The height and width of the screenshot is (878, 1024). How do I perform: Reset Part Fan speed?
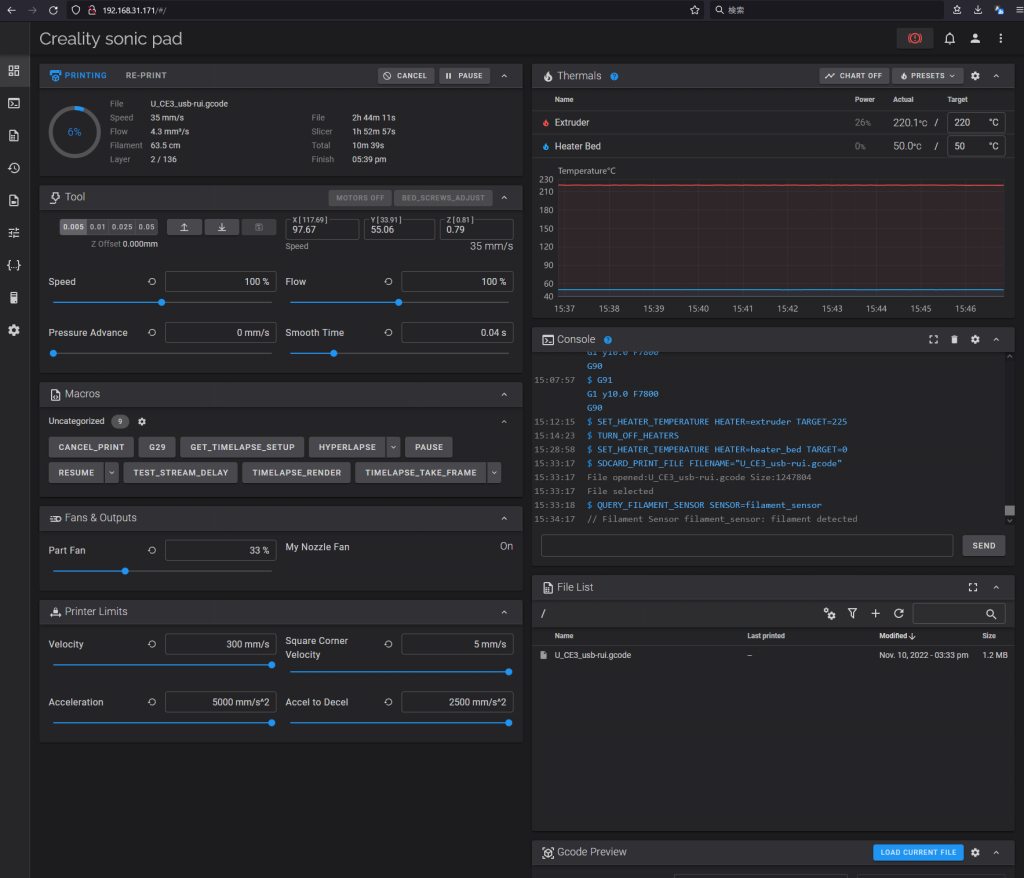click(152, 550)
